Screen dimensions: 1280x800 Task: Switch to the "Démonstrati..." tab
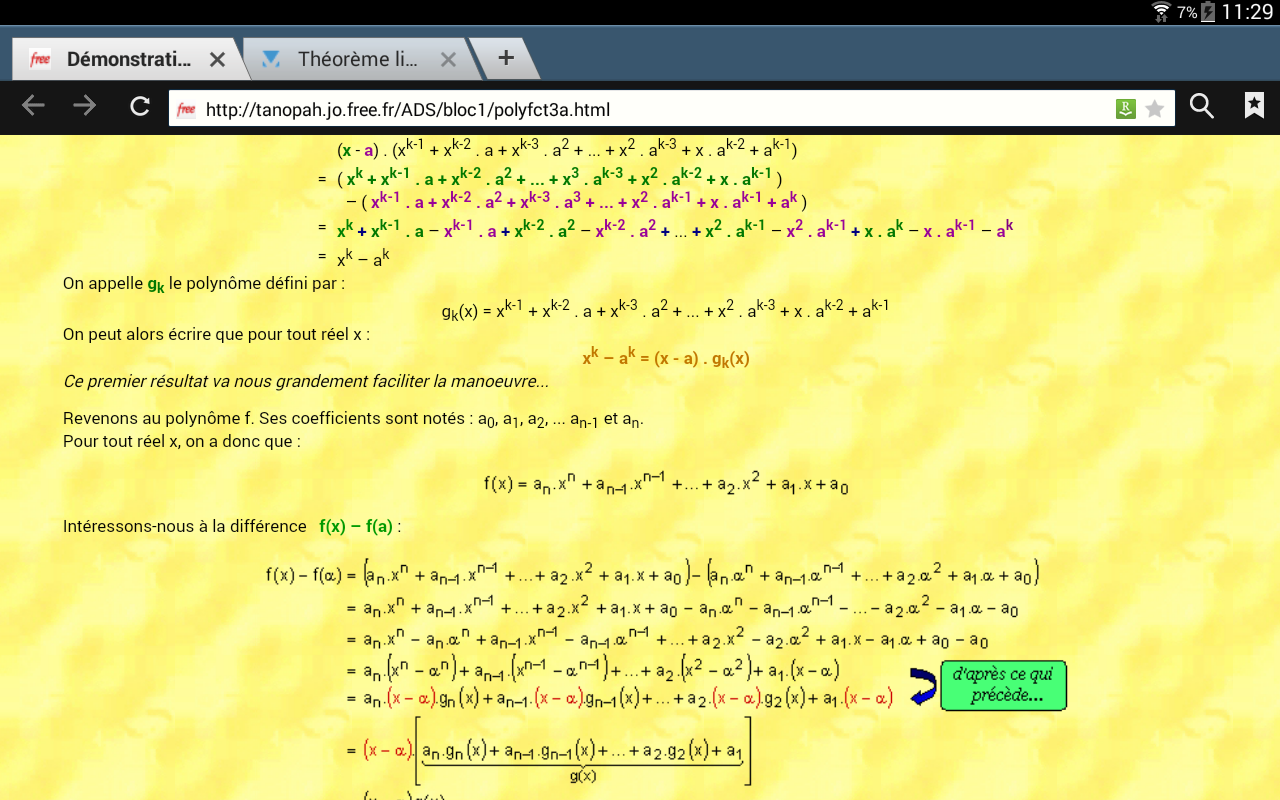128,60
